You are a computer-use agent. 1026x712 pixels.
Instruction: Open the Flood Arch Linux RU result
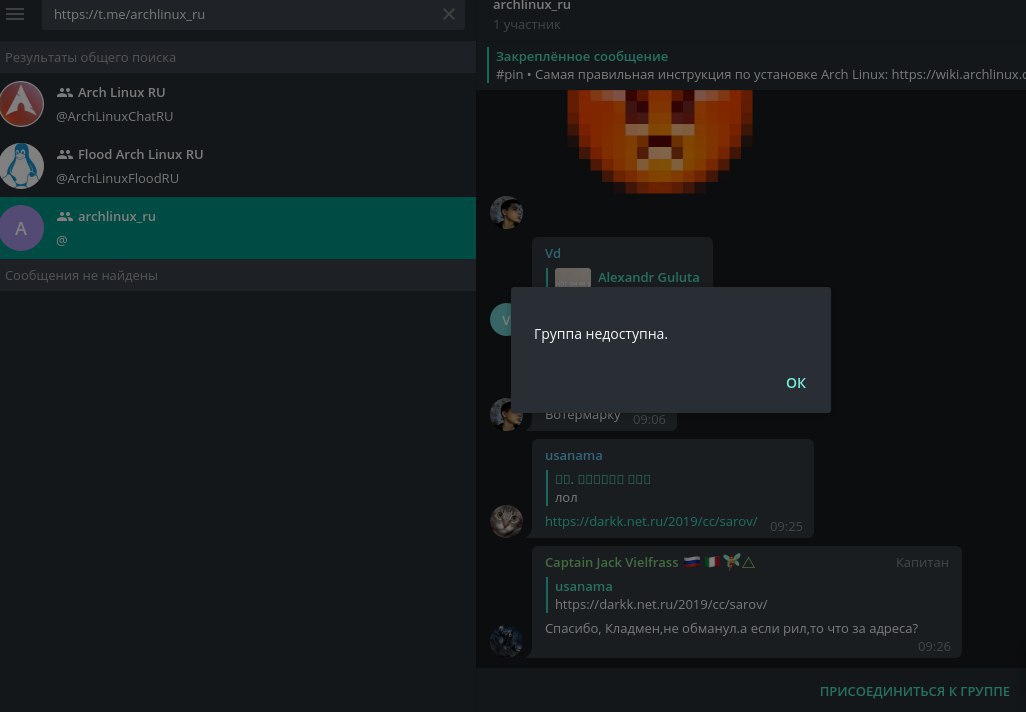point(238,166)
